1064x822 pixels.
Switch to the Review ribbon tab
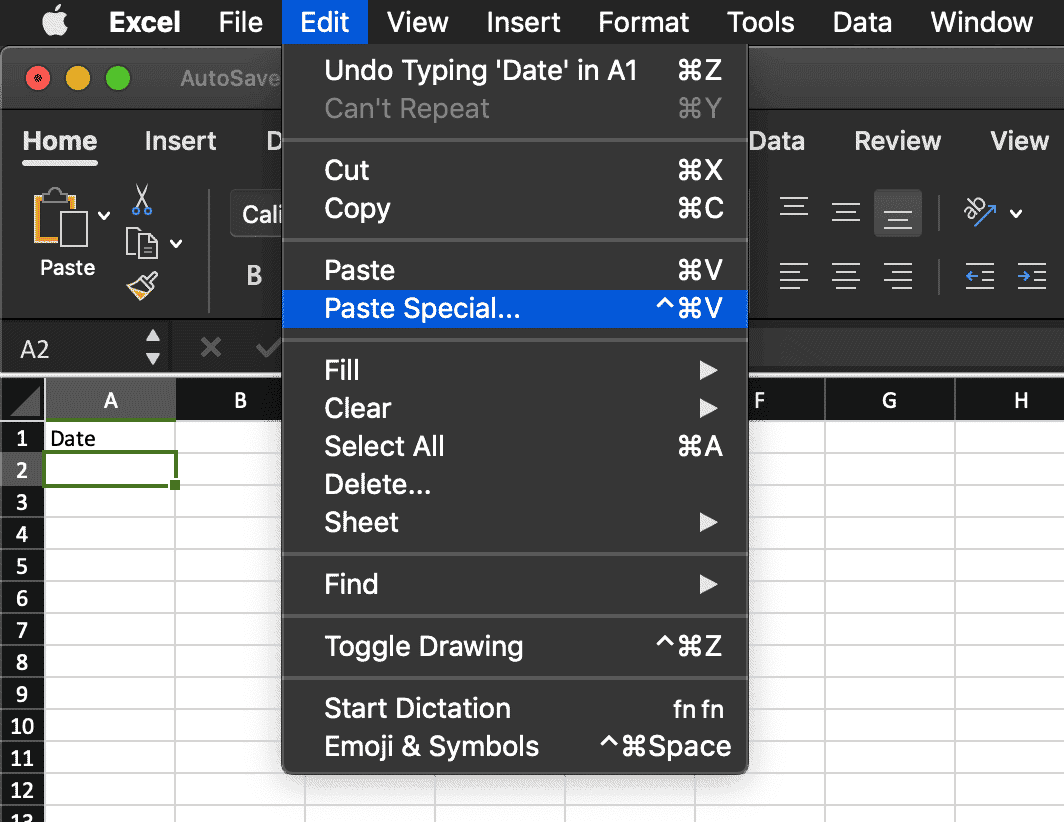click(x=897, y=141)
